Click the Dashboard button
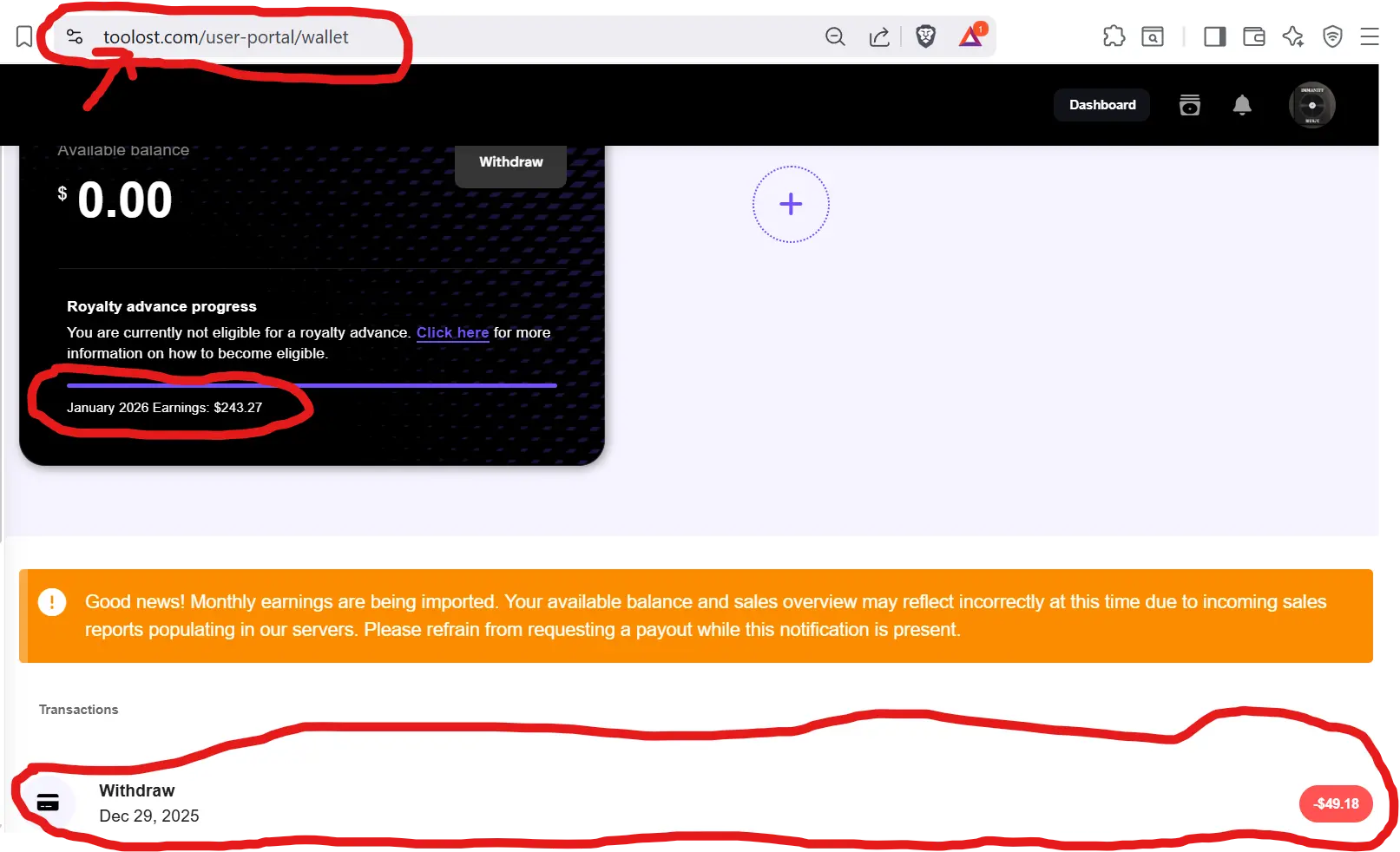This screenshot has height=852, width=1400. click(1102, 105)
